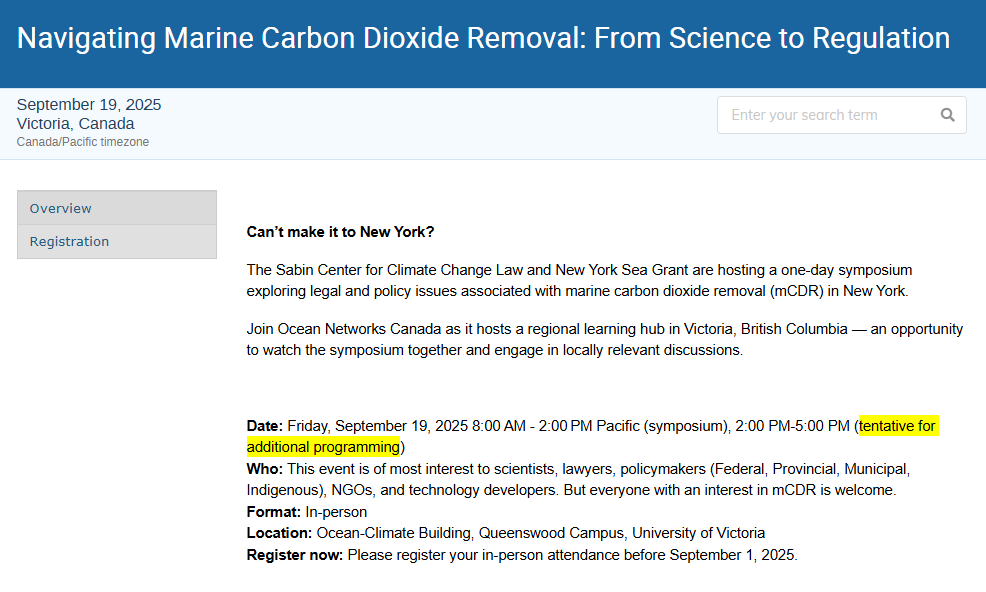Click the Join Ocean Networks Canada paragraph
Screen dimensions: 986x592
[604, 340]
